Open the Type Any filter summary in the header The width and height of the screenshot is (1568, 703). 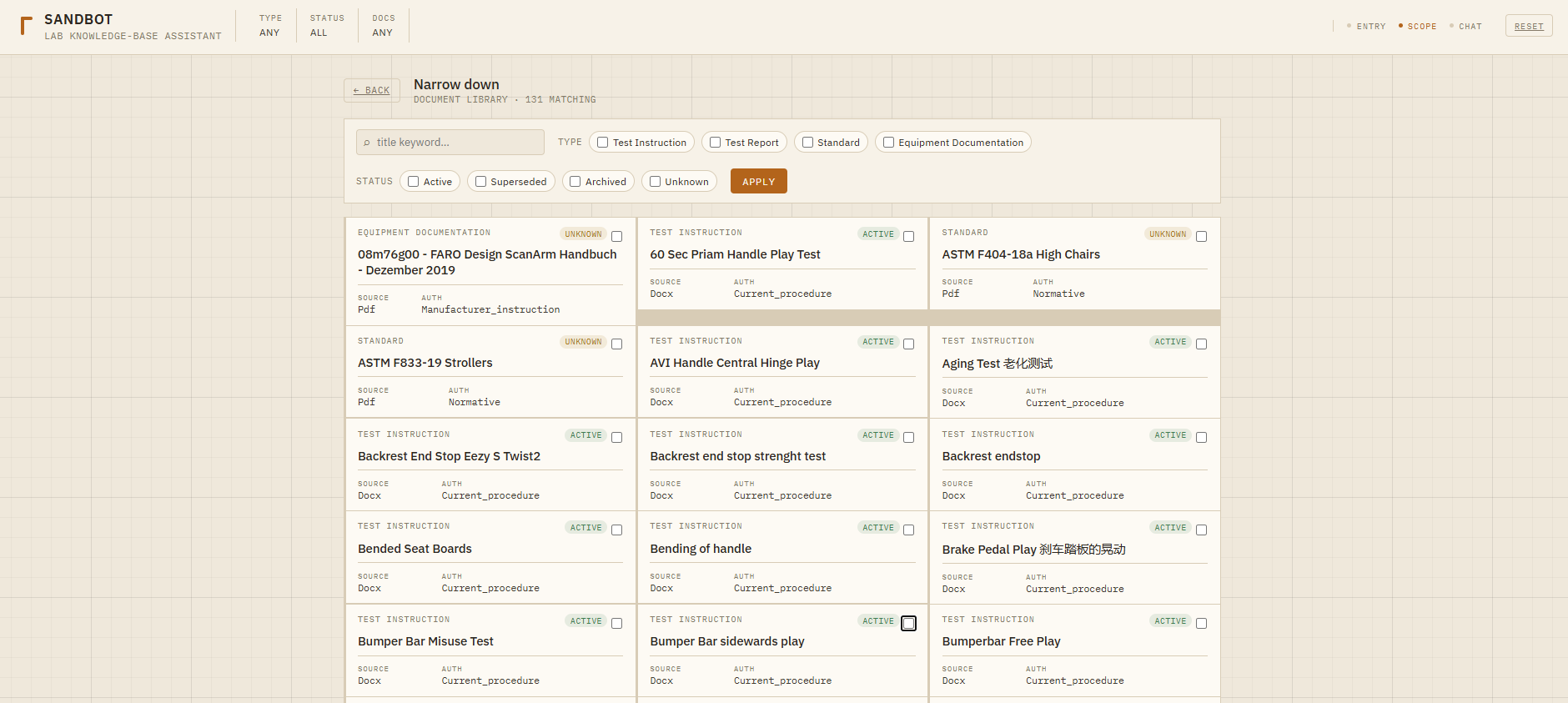coord(270,26)
